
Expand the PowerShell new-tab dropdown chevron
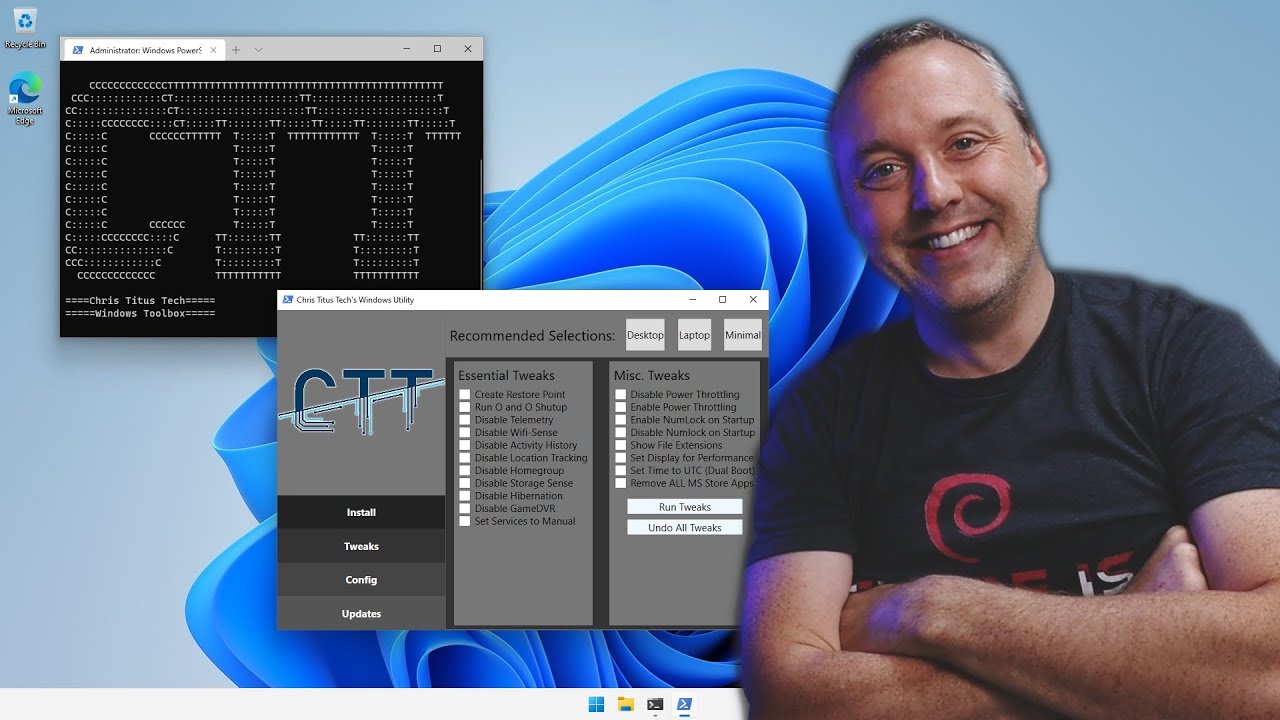click(258, 49)
